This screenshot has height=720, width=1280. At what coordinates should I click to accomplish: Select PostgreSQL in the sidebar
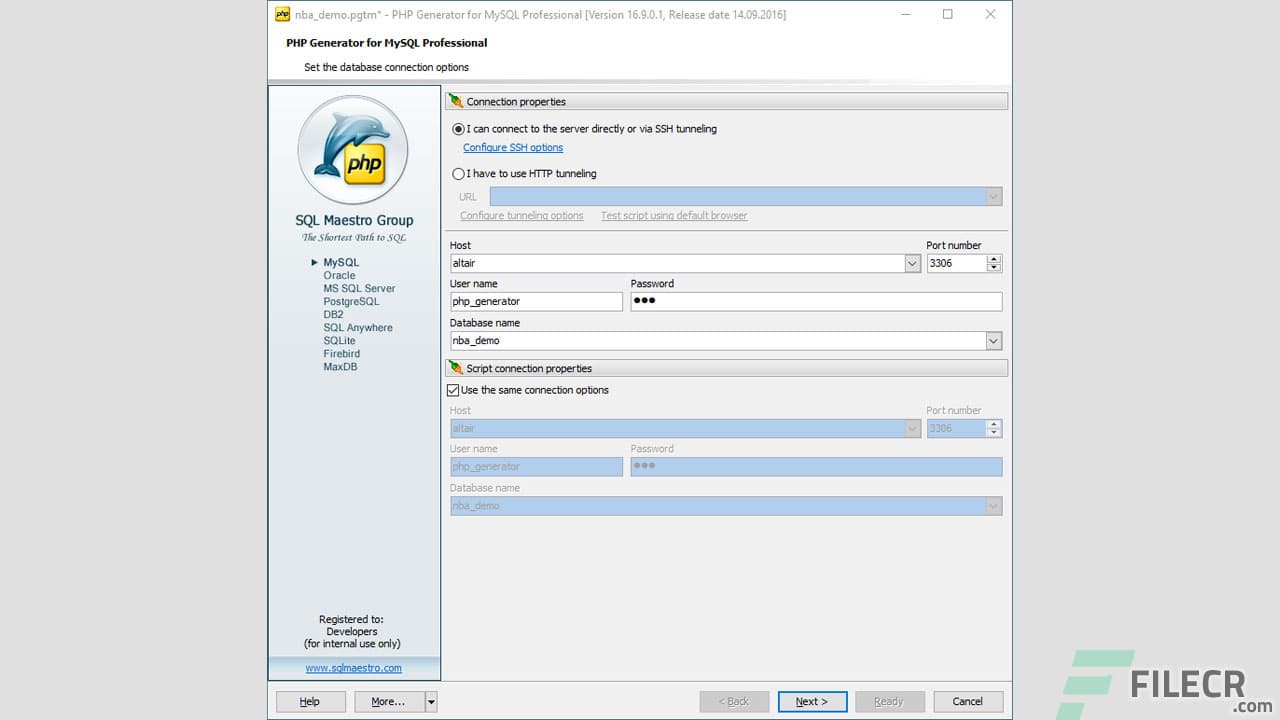tap(352, 301)
